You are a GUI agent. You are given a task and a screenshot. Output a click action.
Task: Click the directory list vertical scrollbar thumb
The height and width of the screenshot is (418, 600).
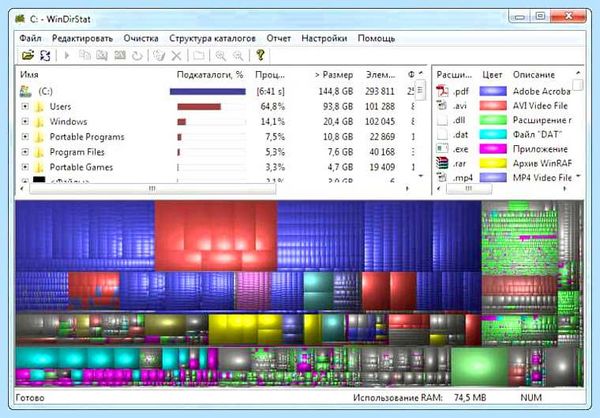point(420,90)
